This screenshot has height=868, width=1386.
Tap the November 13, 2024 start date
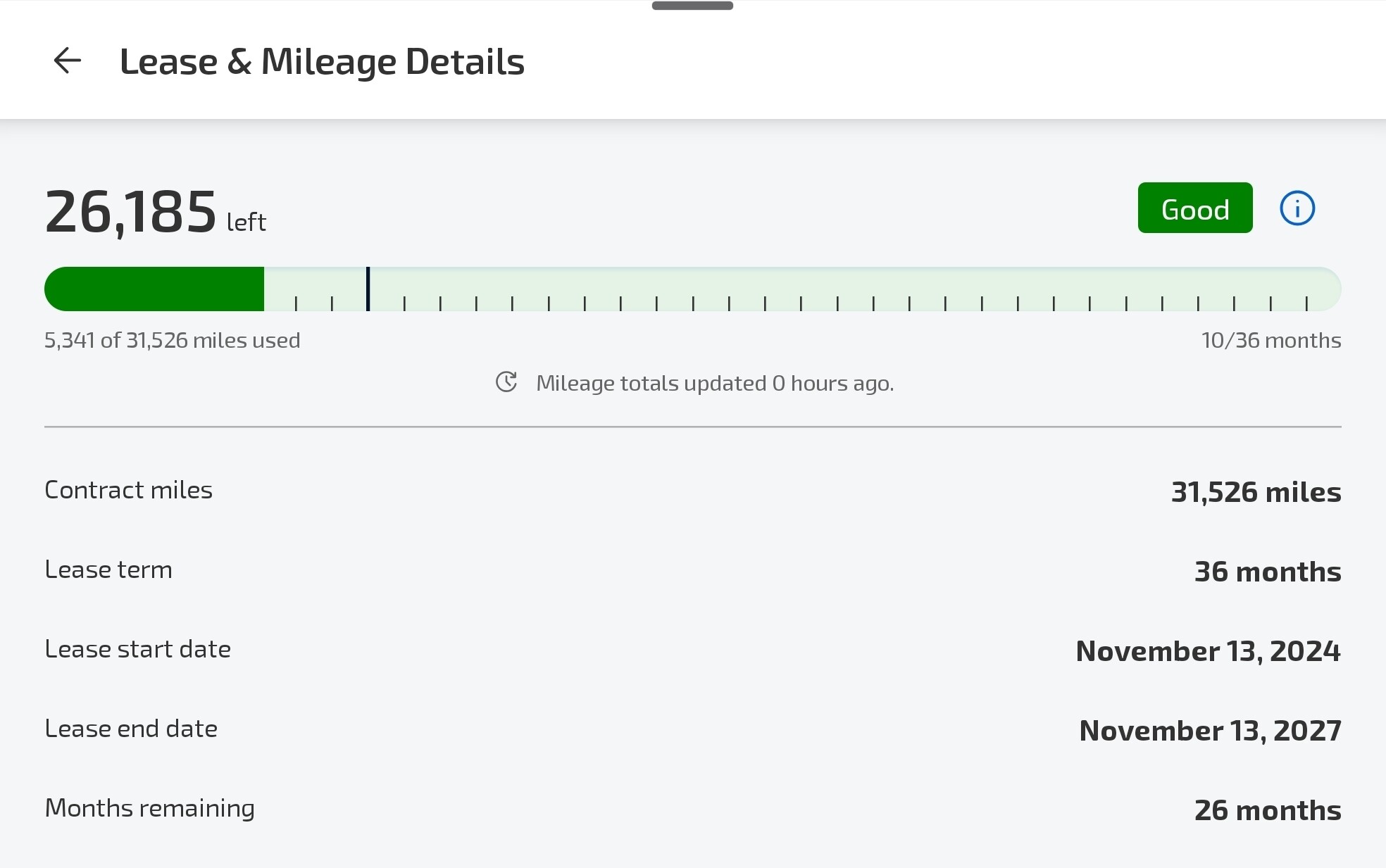1208,651
